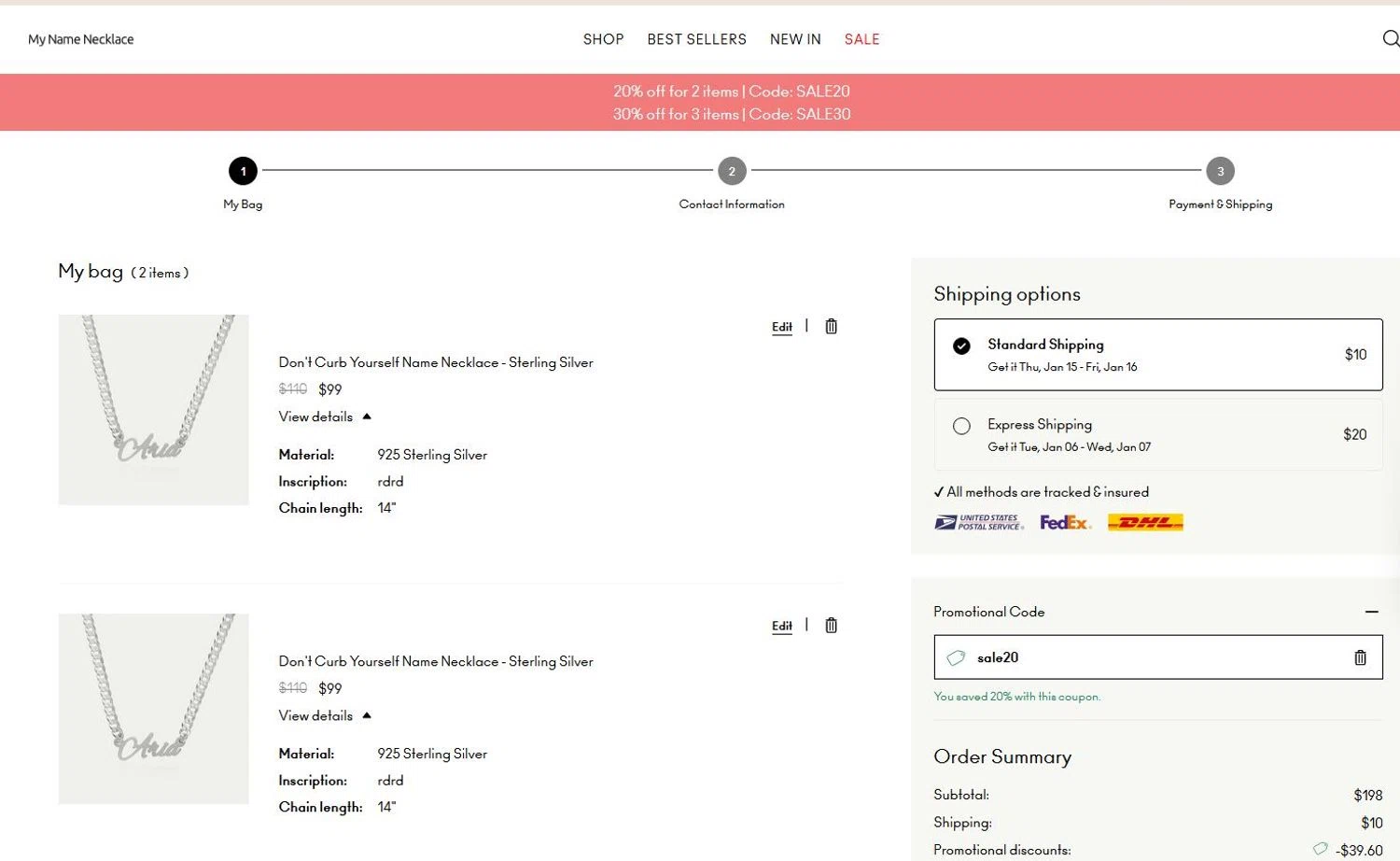Click the Standard Shipping $10 price
This screenshot has height=861, width=1400.
1355,354
